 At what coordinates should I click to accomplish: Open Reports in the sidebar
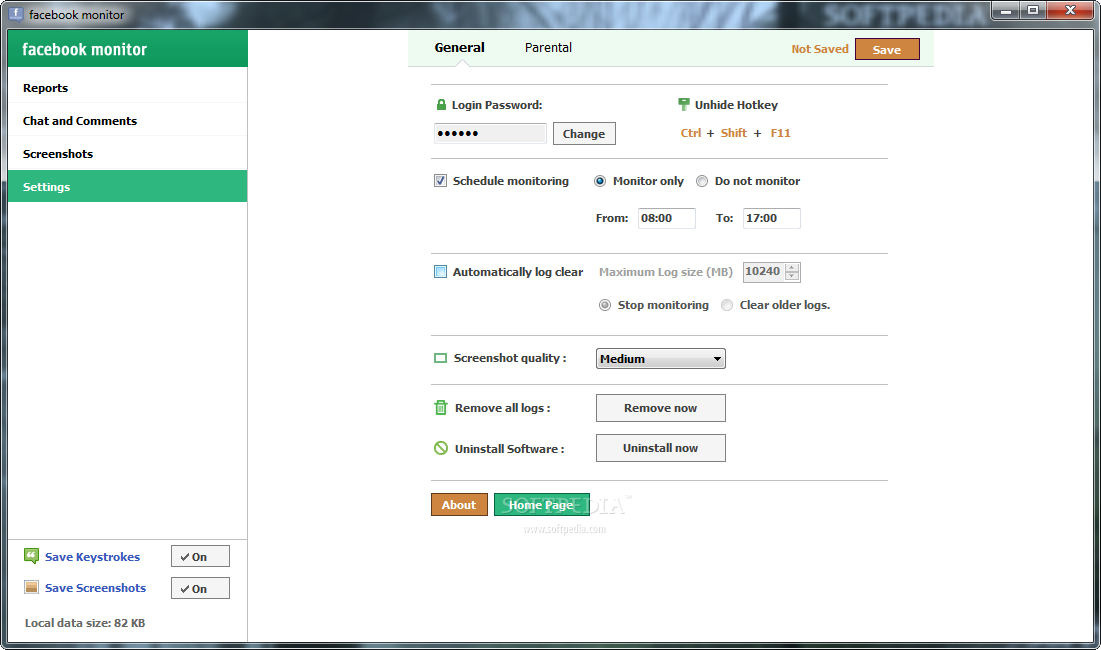tap(127, 88)
